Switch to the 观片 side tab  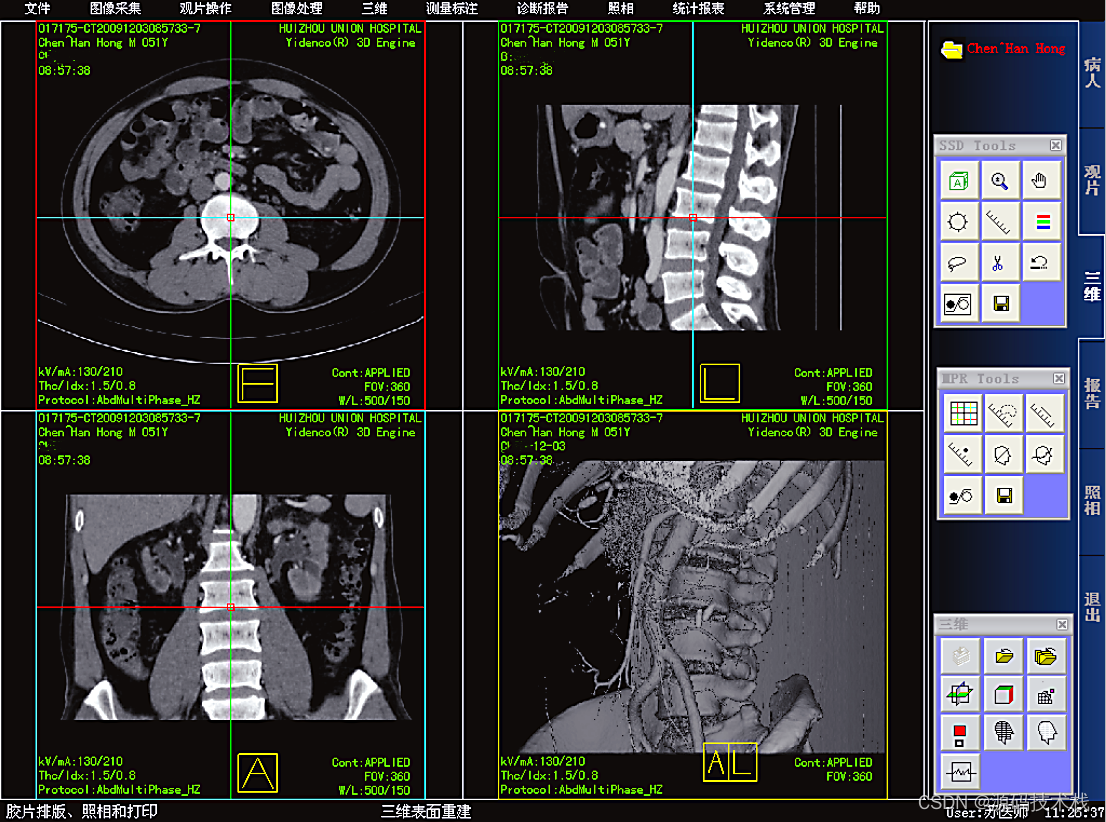1092,181
